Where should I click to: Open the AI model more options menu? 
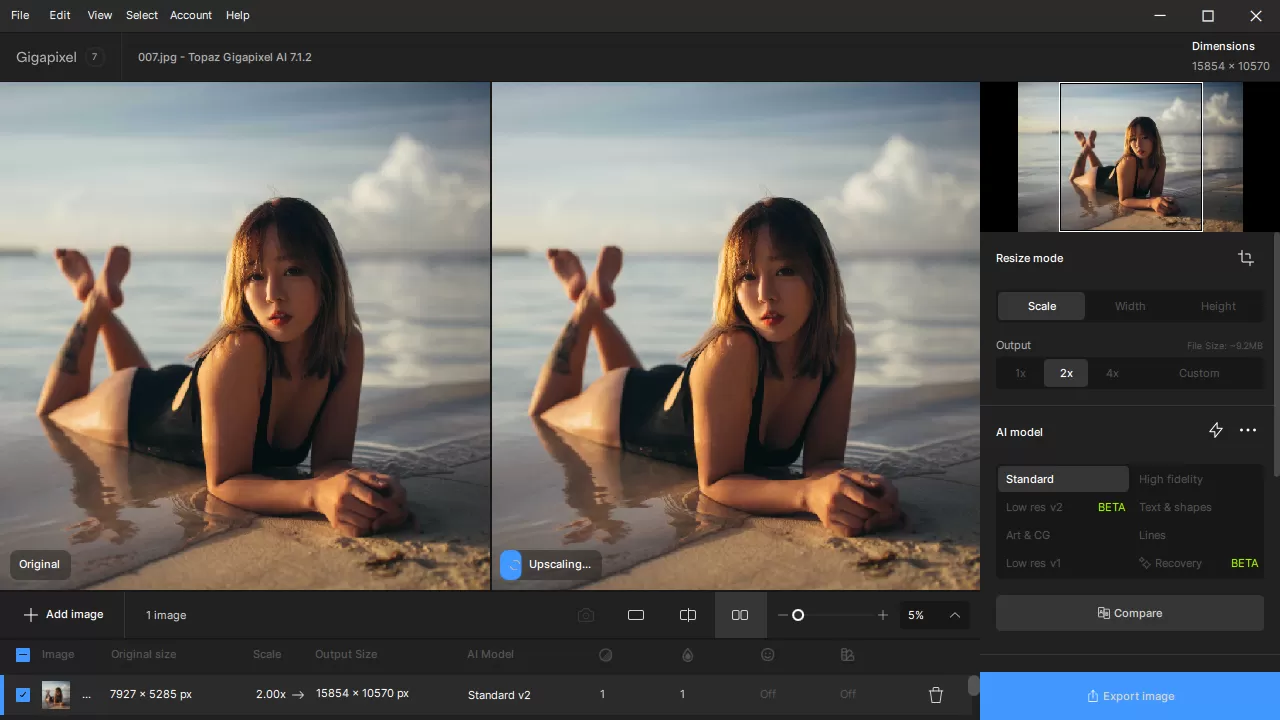point(1247,430)
